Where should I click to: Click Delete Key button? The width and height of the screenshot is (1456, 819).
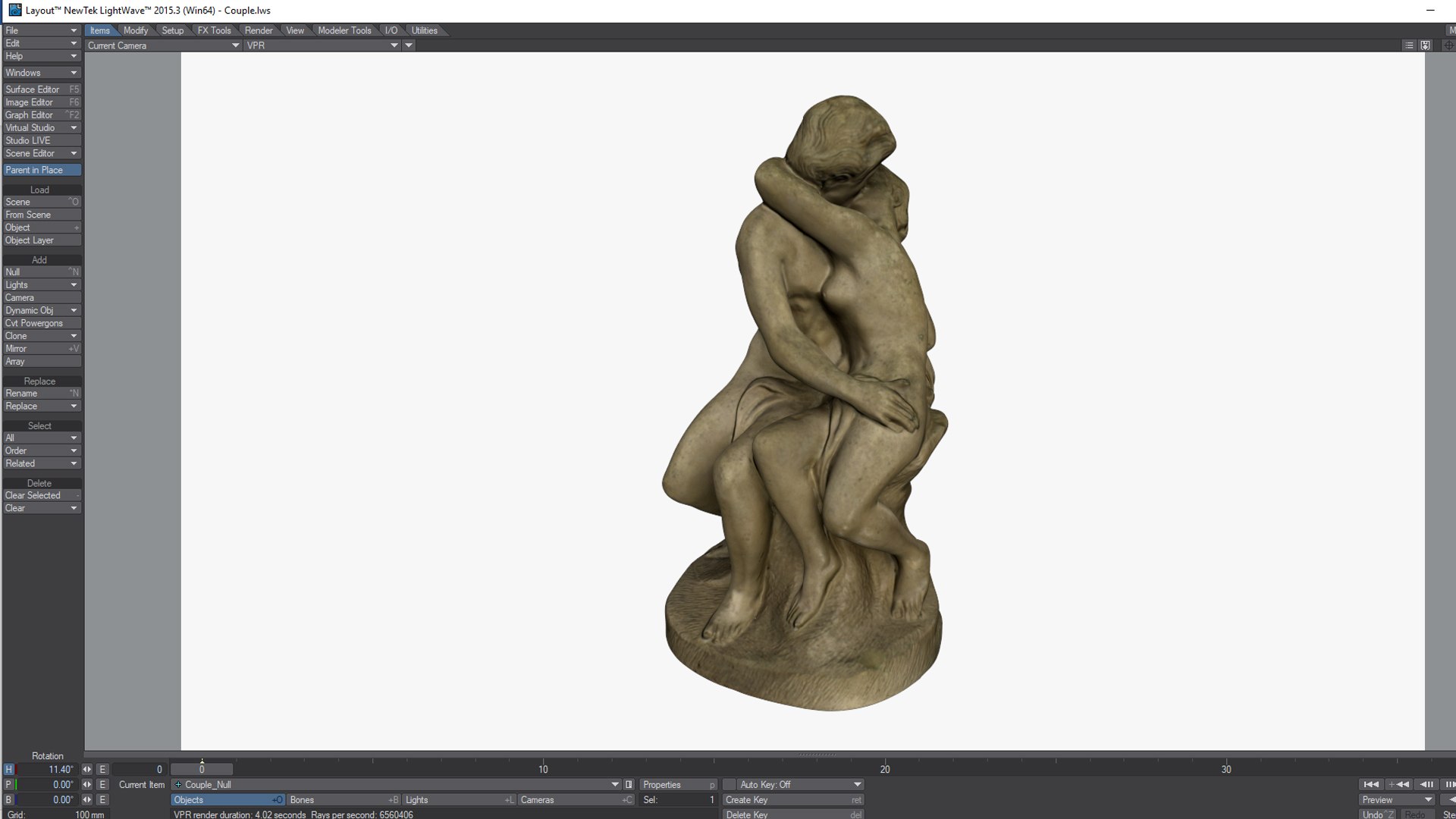click(x=793, y=814)
